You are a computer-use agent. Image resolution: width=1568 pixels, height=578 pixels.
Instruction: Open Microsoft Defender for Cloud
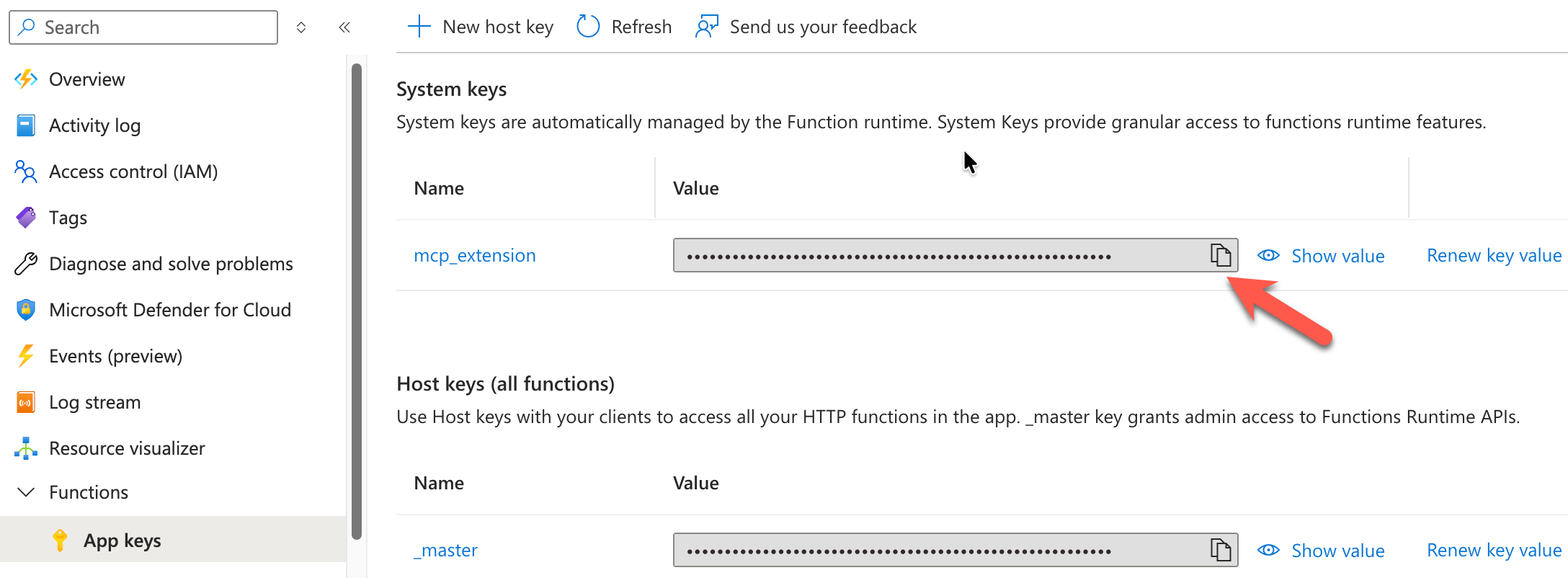click(169, 310)
